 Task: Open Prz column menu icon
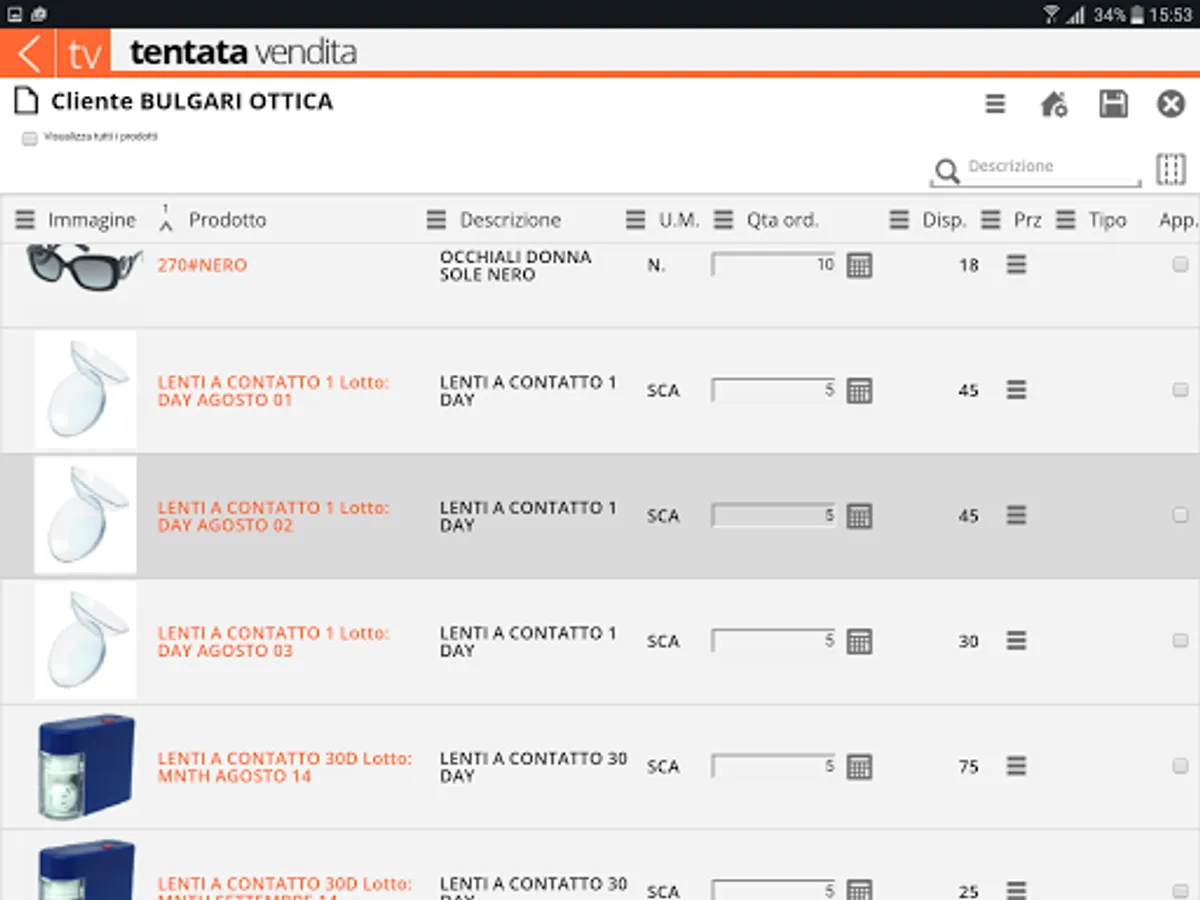990,220
